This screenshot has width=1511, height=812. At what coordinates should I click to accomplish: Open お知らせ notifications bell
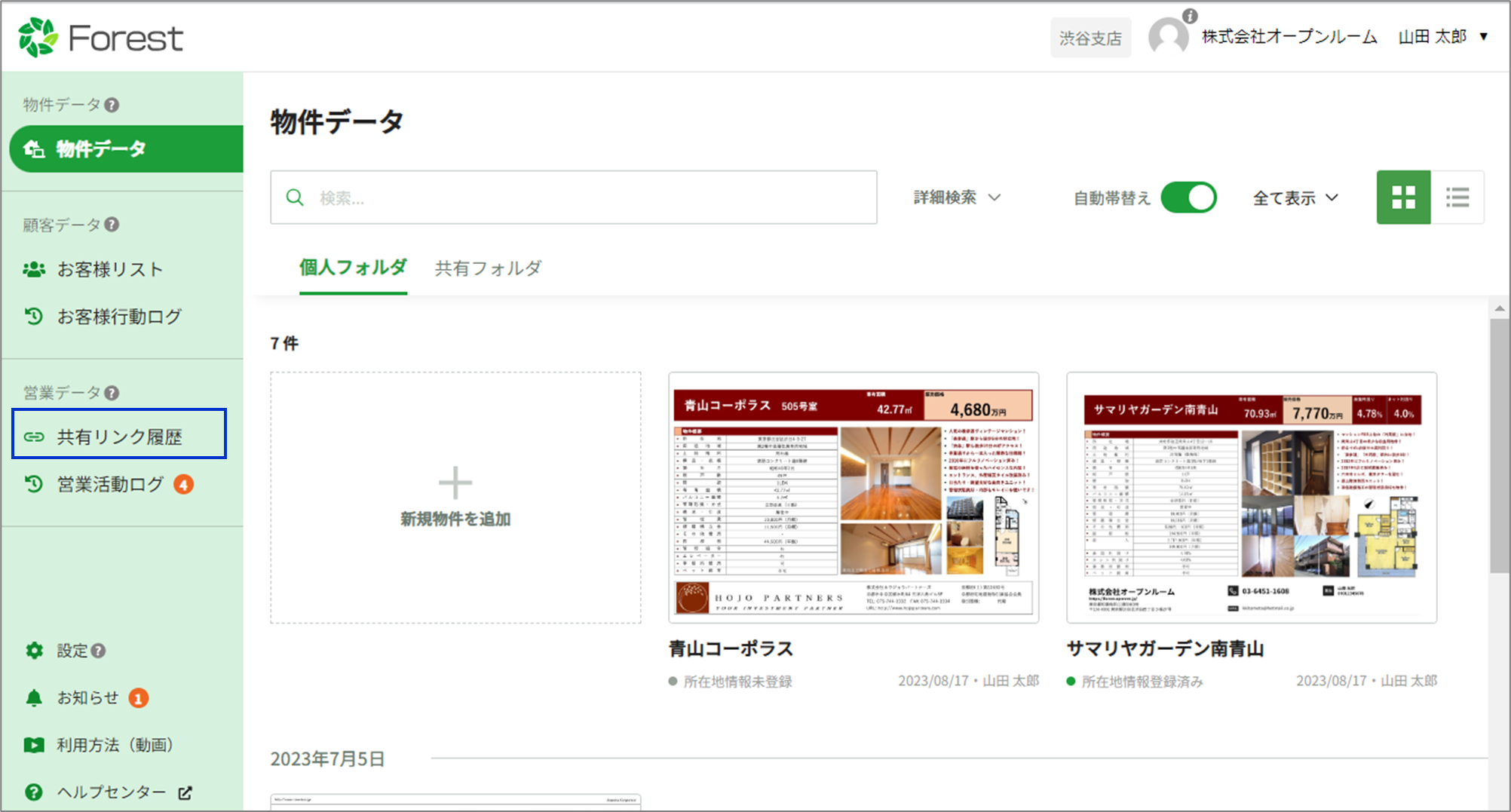coord(35,698)
